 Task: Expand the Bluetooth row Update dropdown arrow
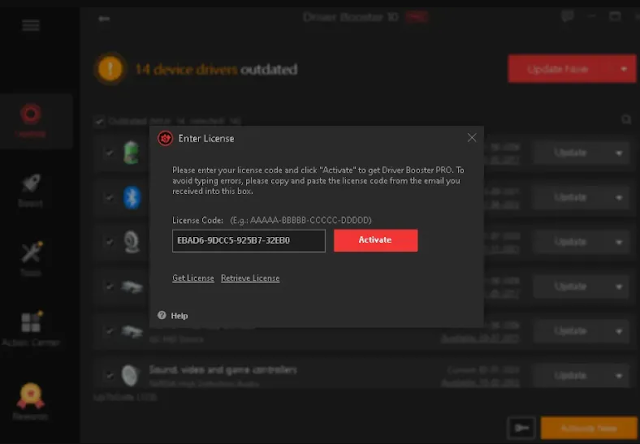point(619,198)
